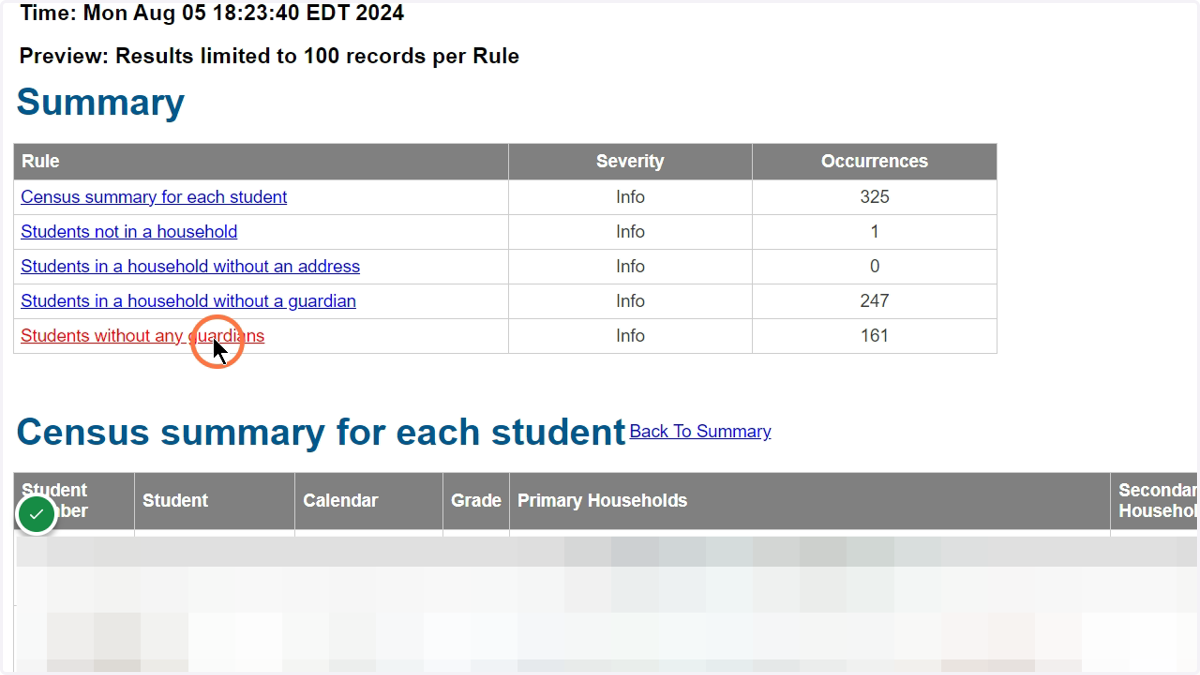The height and width of the screenshot is (675, 1200).
Task: Click the Secondary Households column header
Action: pos(1155,501)
